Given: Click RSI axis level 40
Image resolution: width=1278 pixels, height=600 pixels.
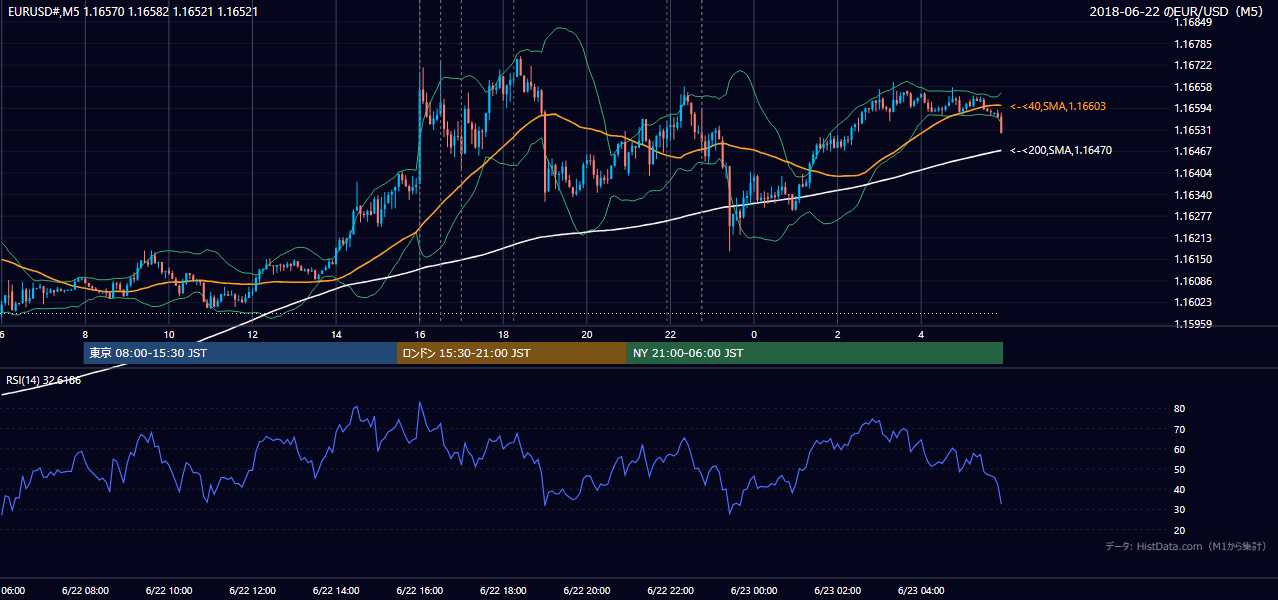Looking at the screenshot, I should coord(1180,489).
